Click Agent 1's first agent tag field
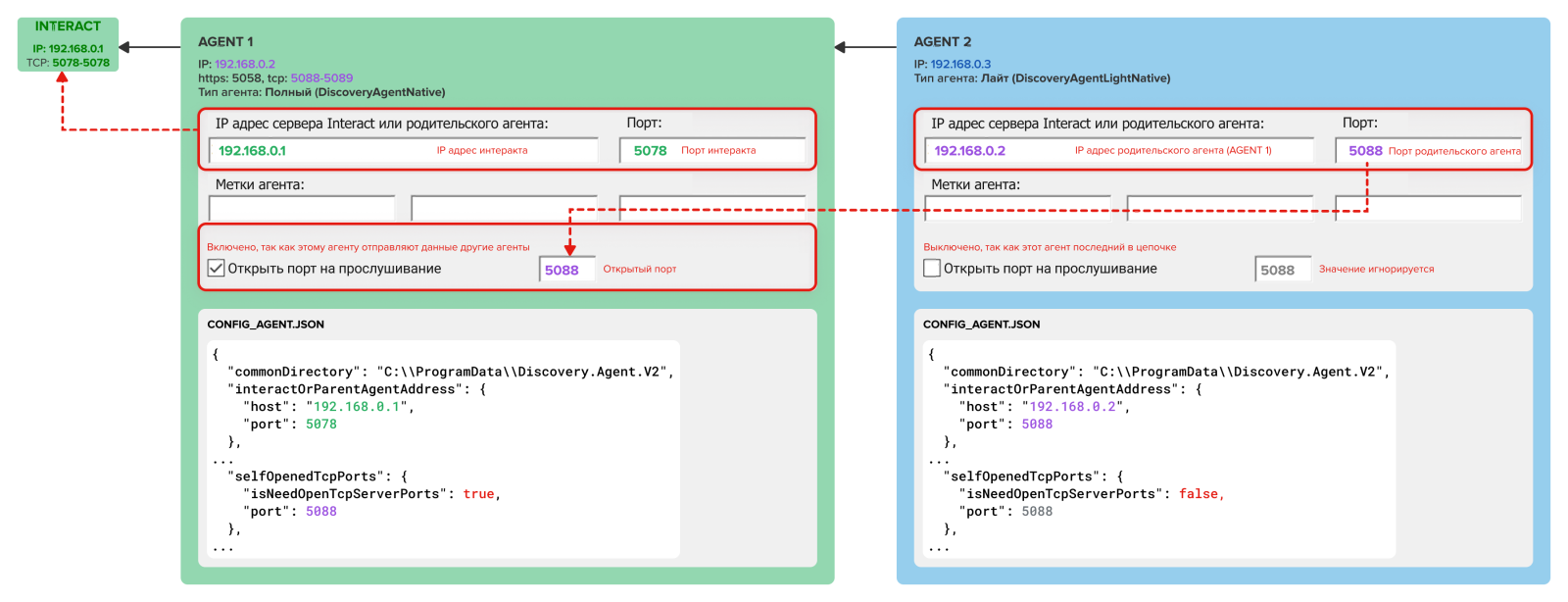The image size is (1568, 602). coord(302,209)
